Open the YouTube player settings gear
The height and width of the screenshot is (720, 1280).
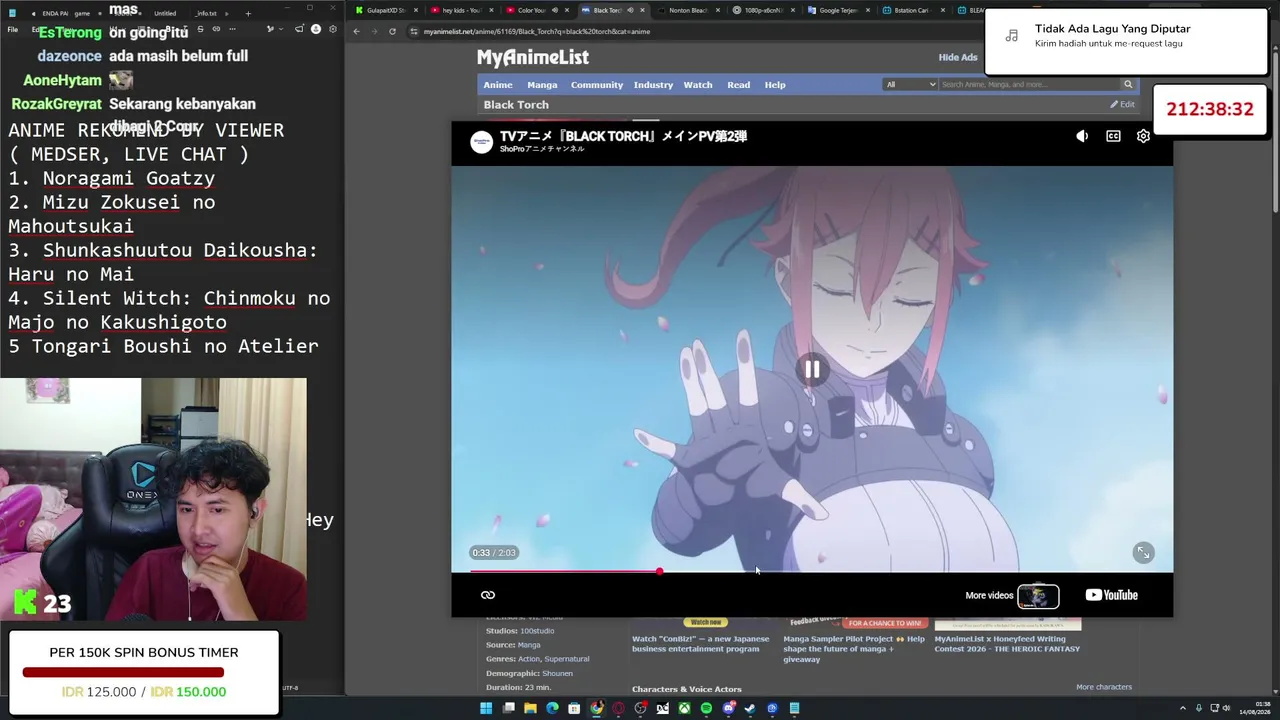pos(1143,136)
